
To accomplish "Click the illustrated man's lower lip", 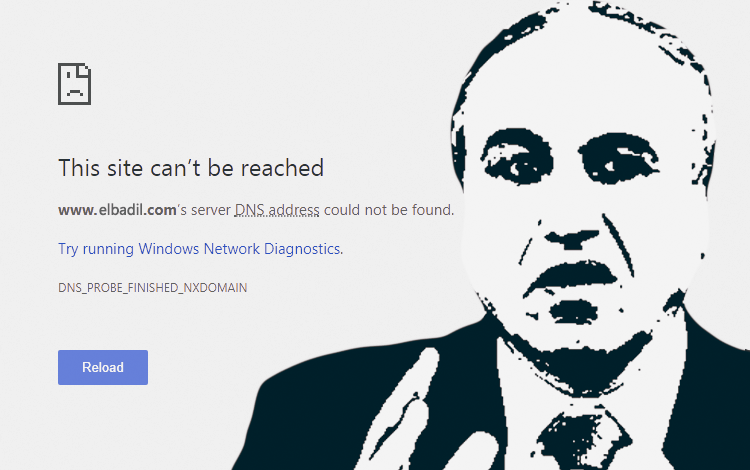I will tap(573, 311).
